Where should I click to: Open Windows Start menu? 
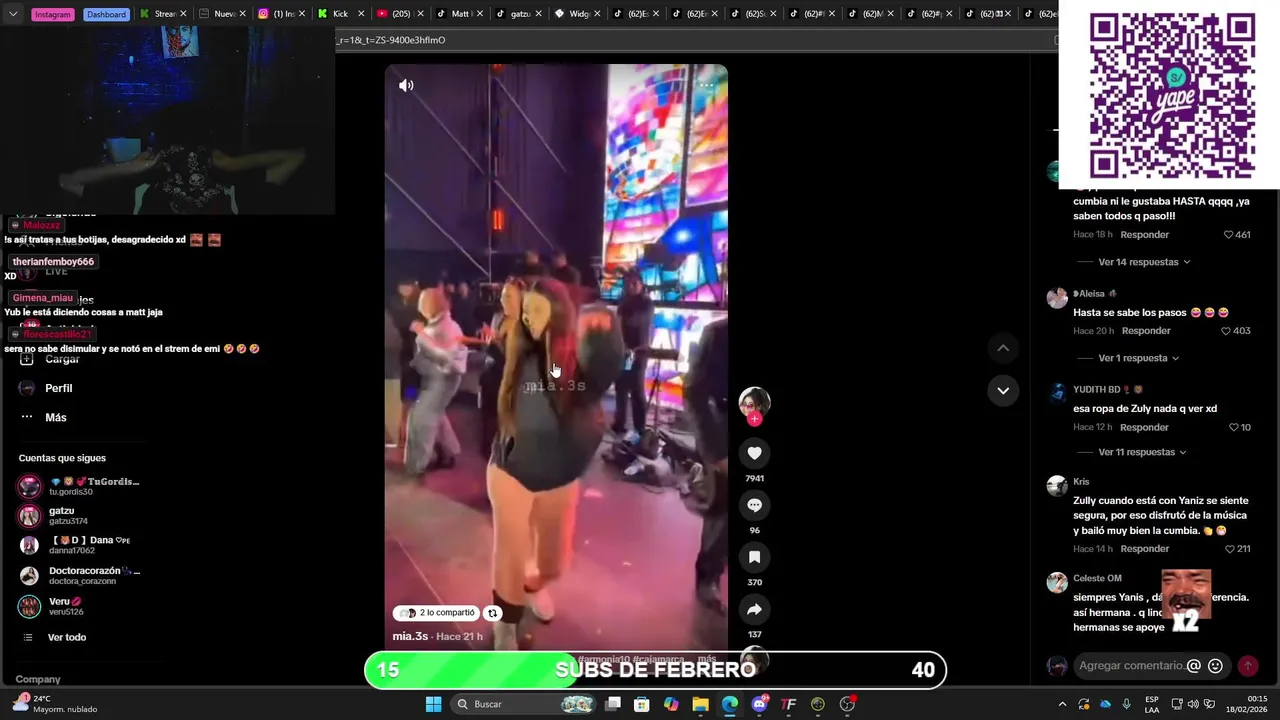[x=433, y=704]
